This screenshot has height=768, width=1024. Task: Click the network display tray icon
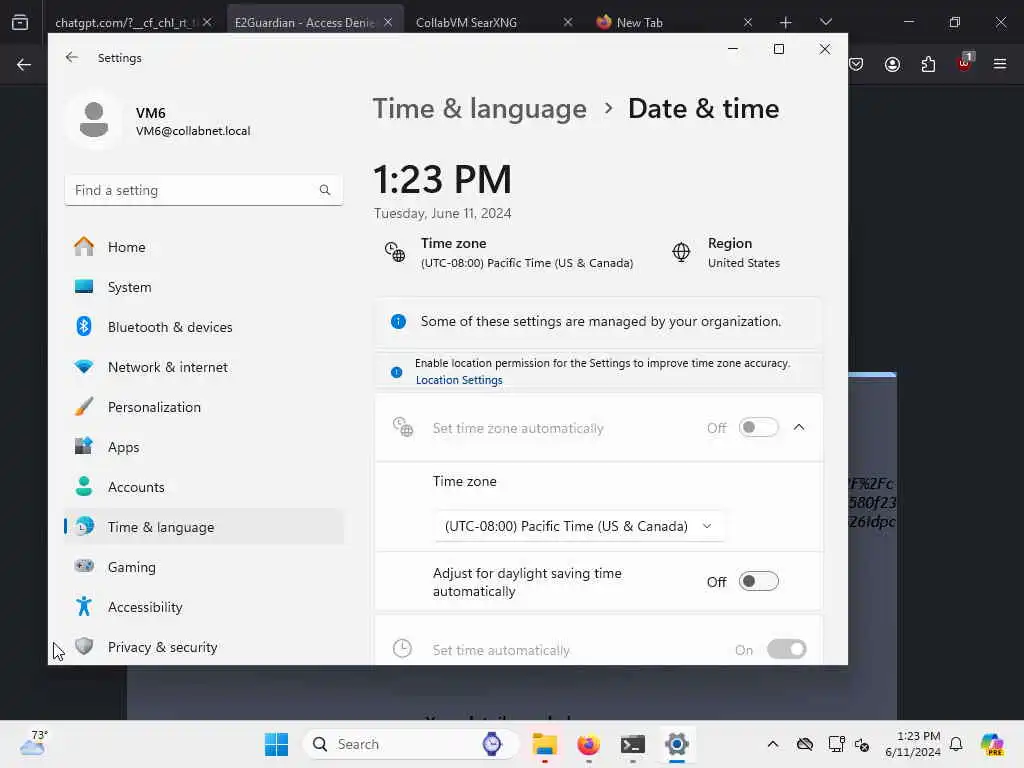point(836,744)
